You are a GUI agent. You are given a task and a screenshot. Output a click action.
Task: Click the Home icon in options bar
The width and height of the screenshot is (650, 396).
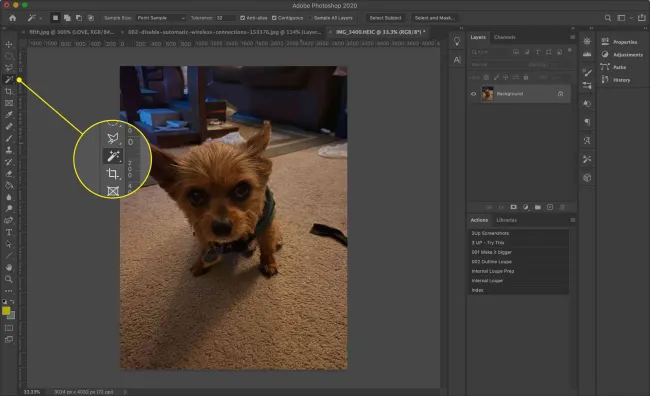point(13,18)
